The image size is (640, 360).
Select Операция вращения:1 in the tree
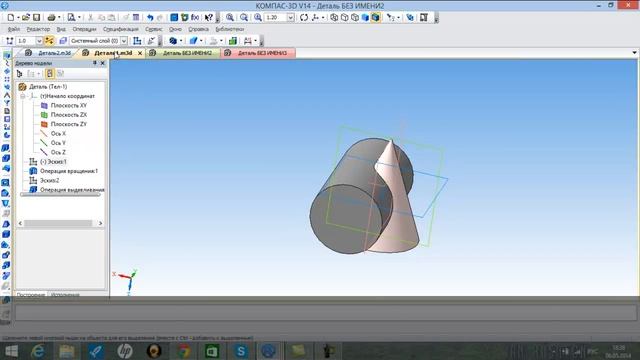69,171
